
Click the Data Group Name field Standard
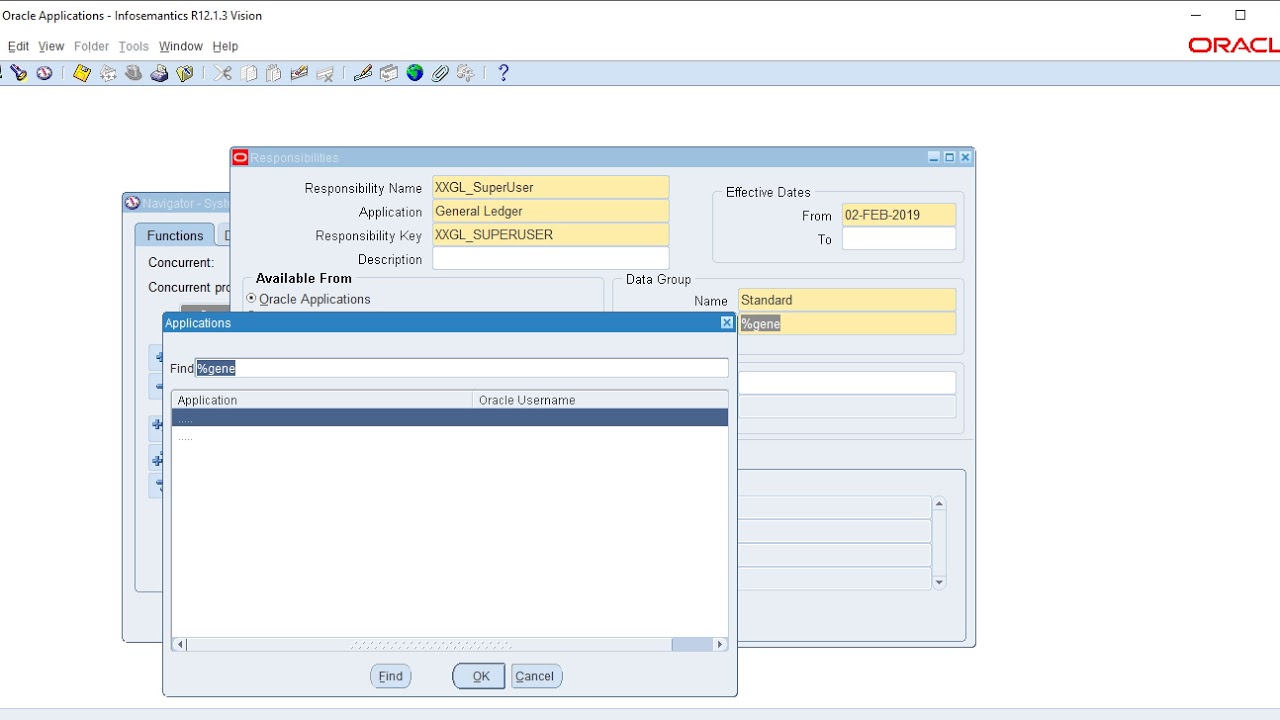pyautogui.click(x=847, y=300)
